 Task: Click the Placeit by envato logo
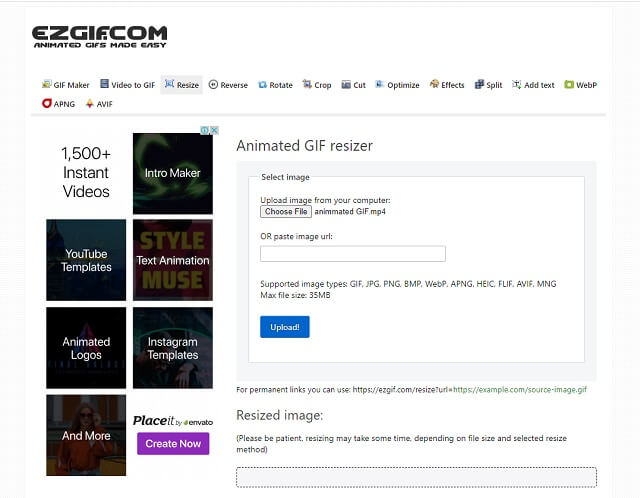[173, 421]
